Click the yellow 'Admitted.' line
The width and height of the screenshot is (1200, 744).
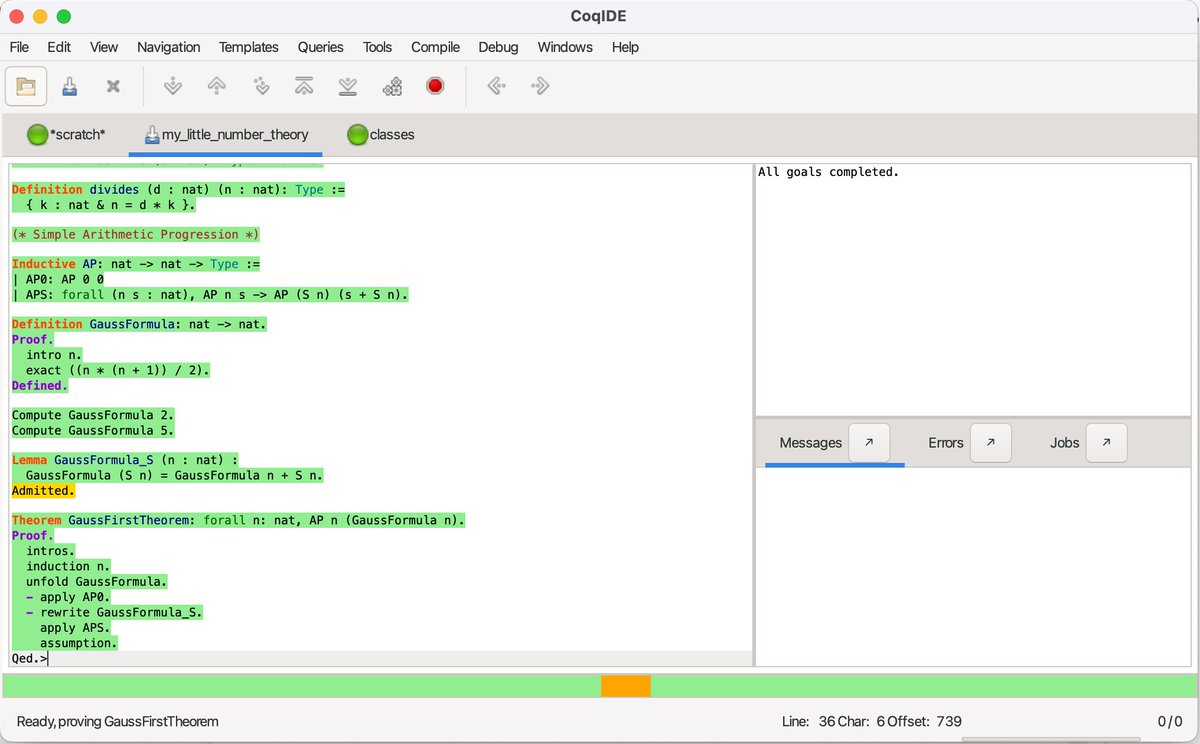[43, 491]
